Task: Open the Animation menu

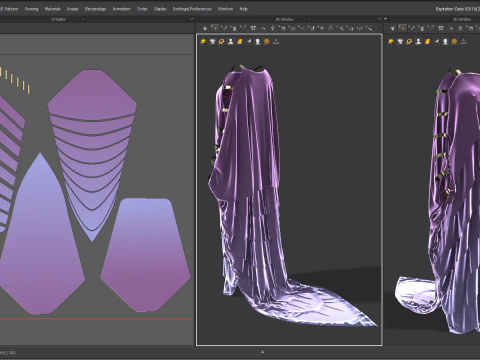Action: pyautogui.click(x=122, y=9)
